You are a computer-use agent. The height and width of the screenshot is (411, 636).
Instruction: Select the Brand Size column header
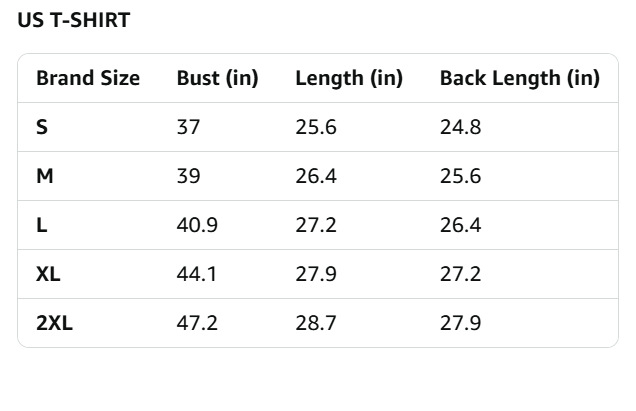88,79
